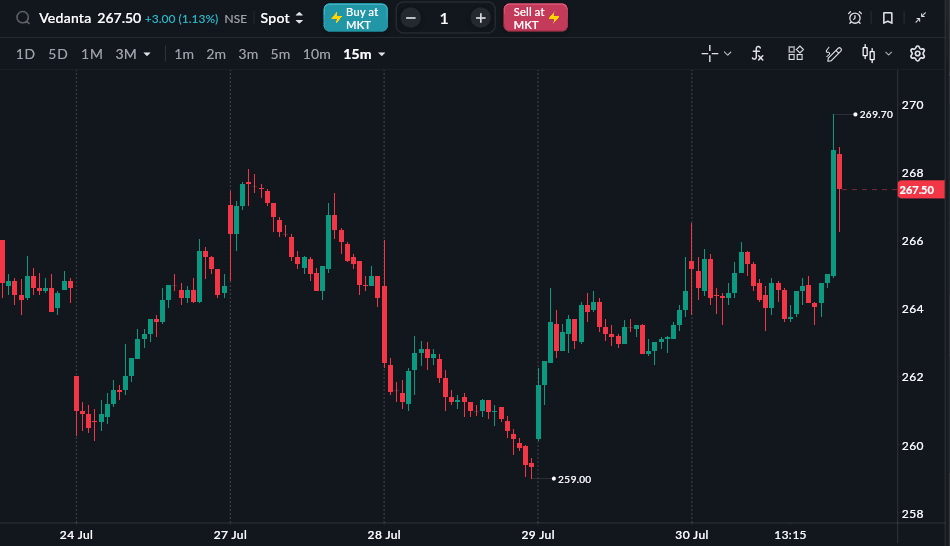Open the 3M range dropdown arrow
Viewport: 950px width, 546px height.
click(147, 55)
